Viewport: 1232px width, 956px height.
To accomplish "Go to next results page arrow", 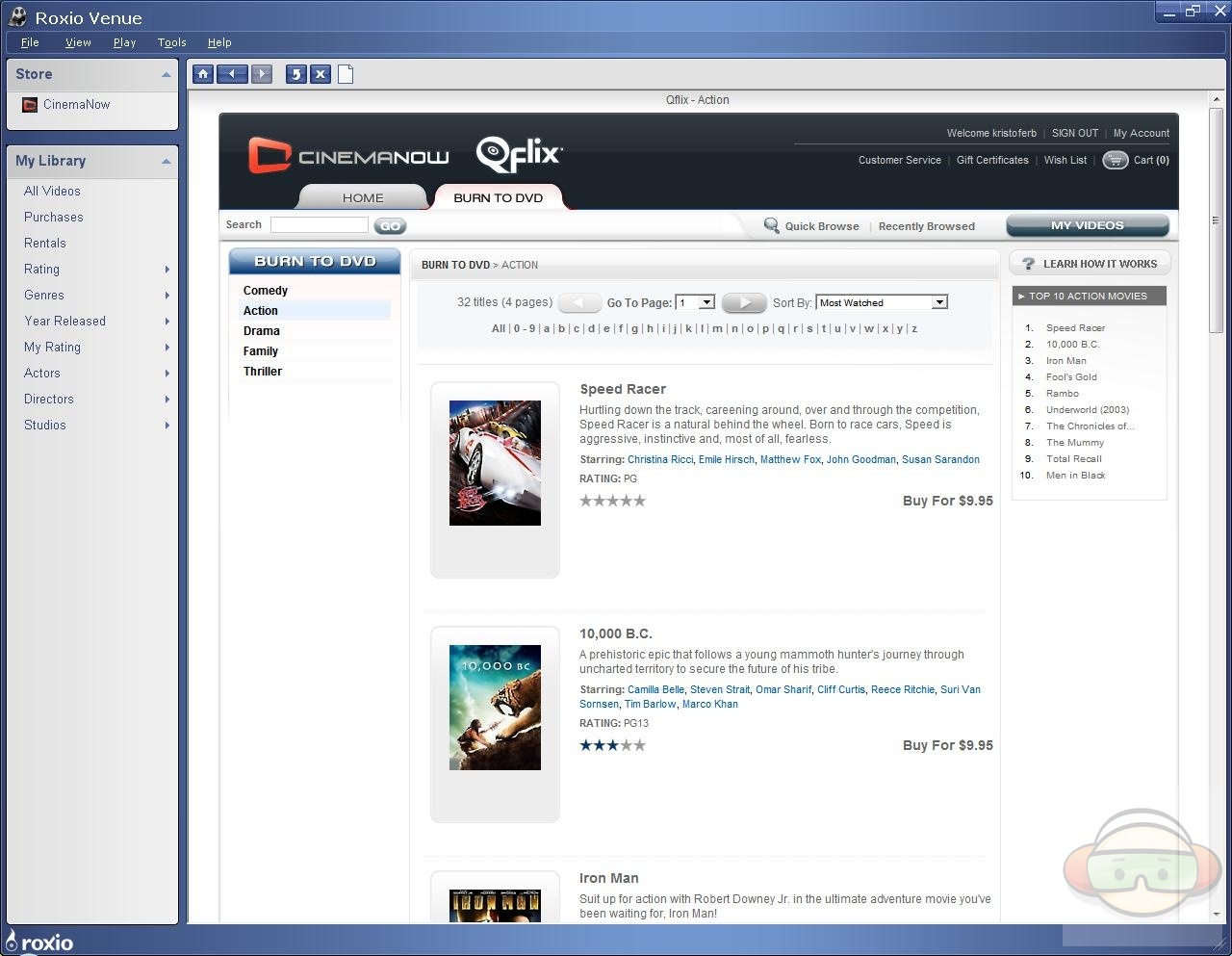I will [743, 302].
